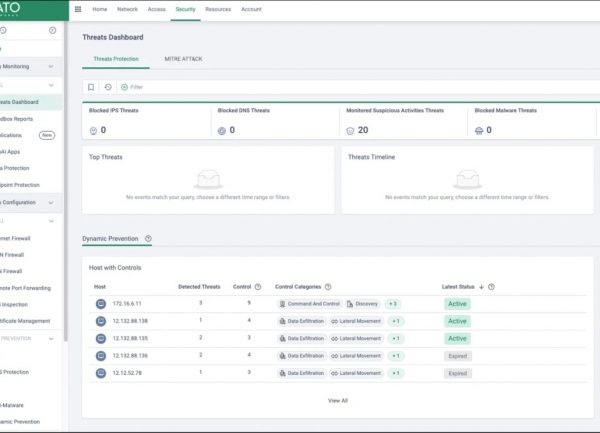600x433 pixels.
Task: Open the Resources top menu
Action: pos(218,9)
